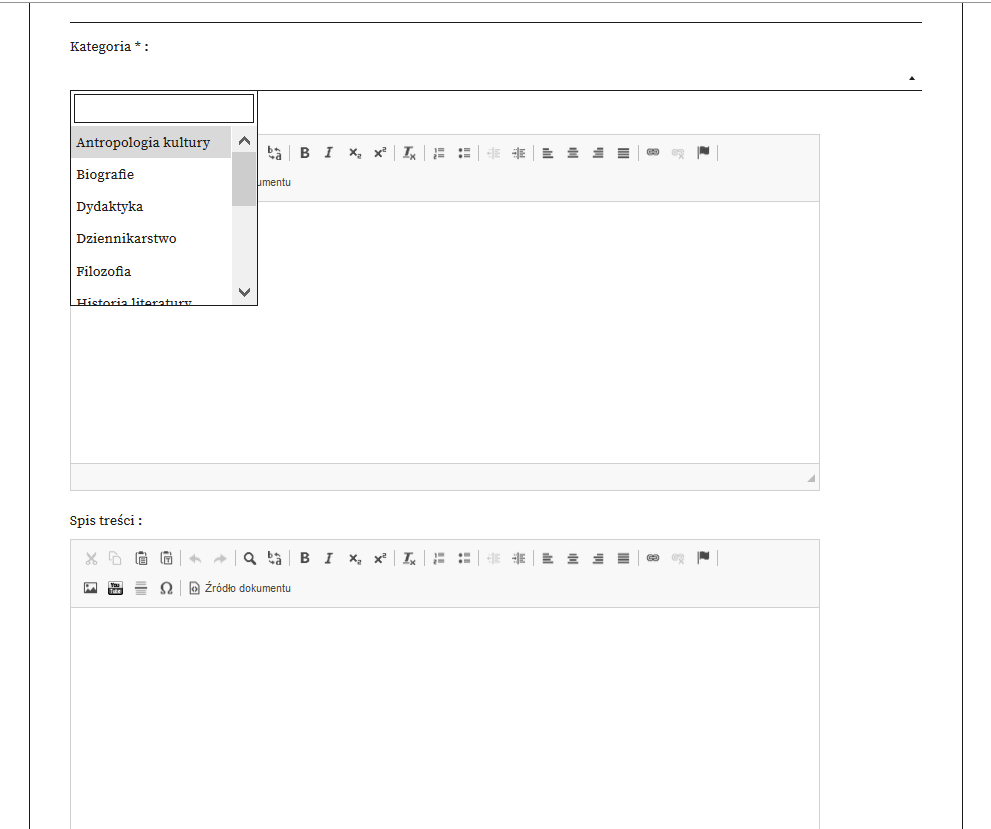The image size is (991, 829).
Task: Embed a YouTube video in Spis treści editor
Action: tap(115, 588)
